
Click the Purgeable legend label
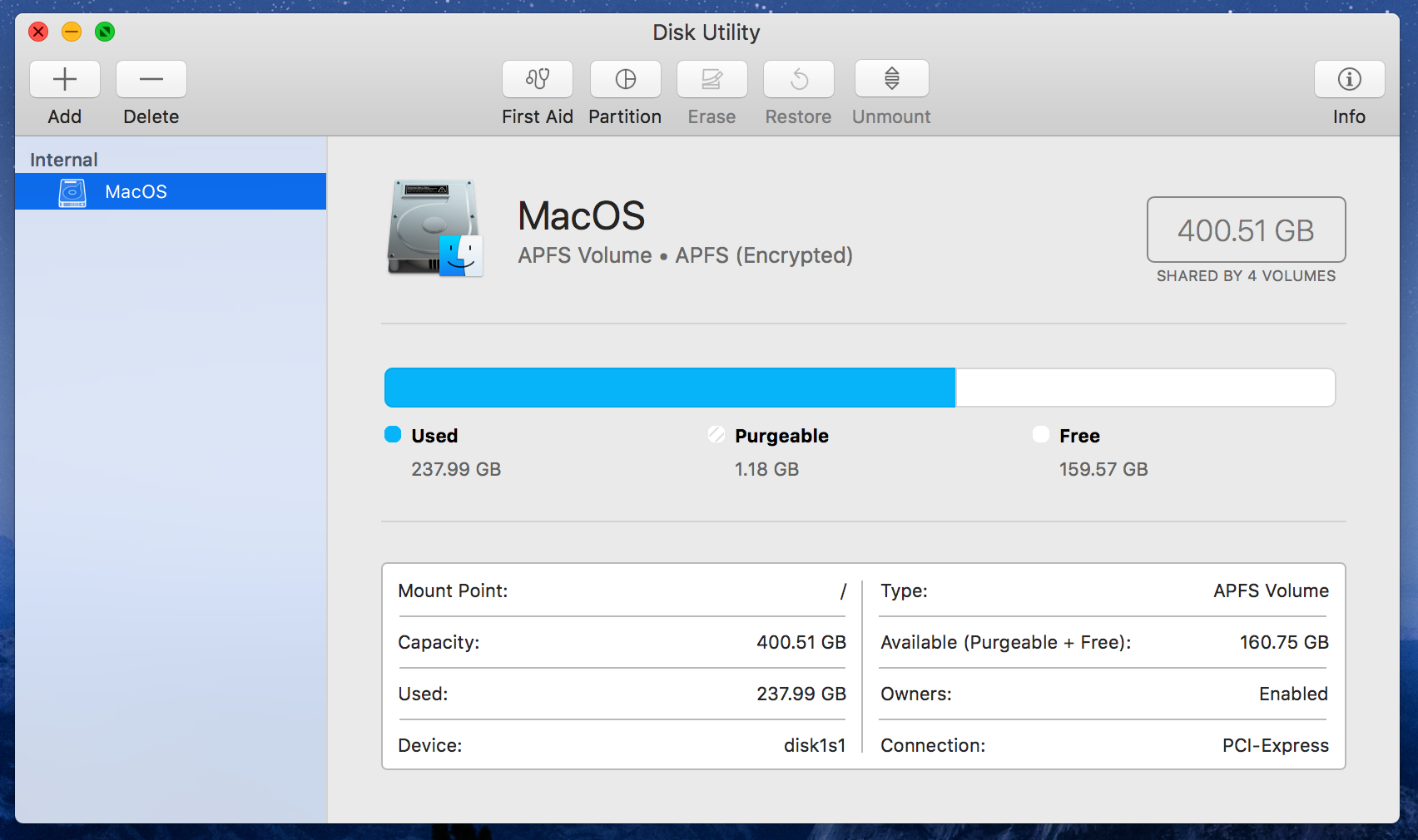781,436
